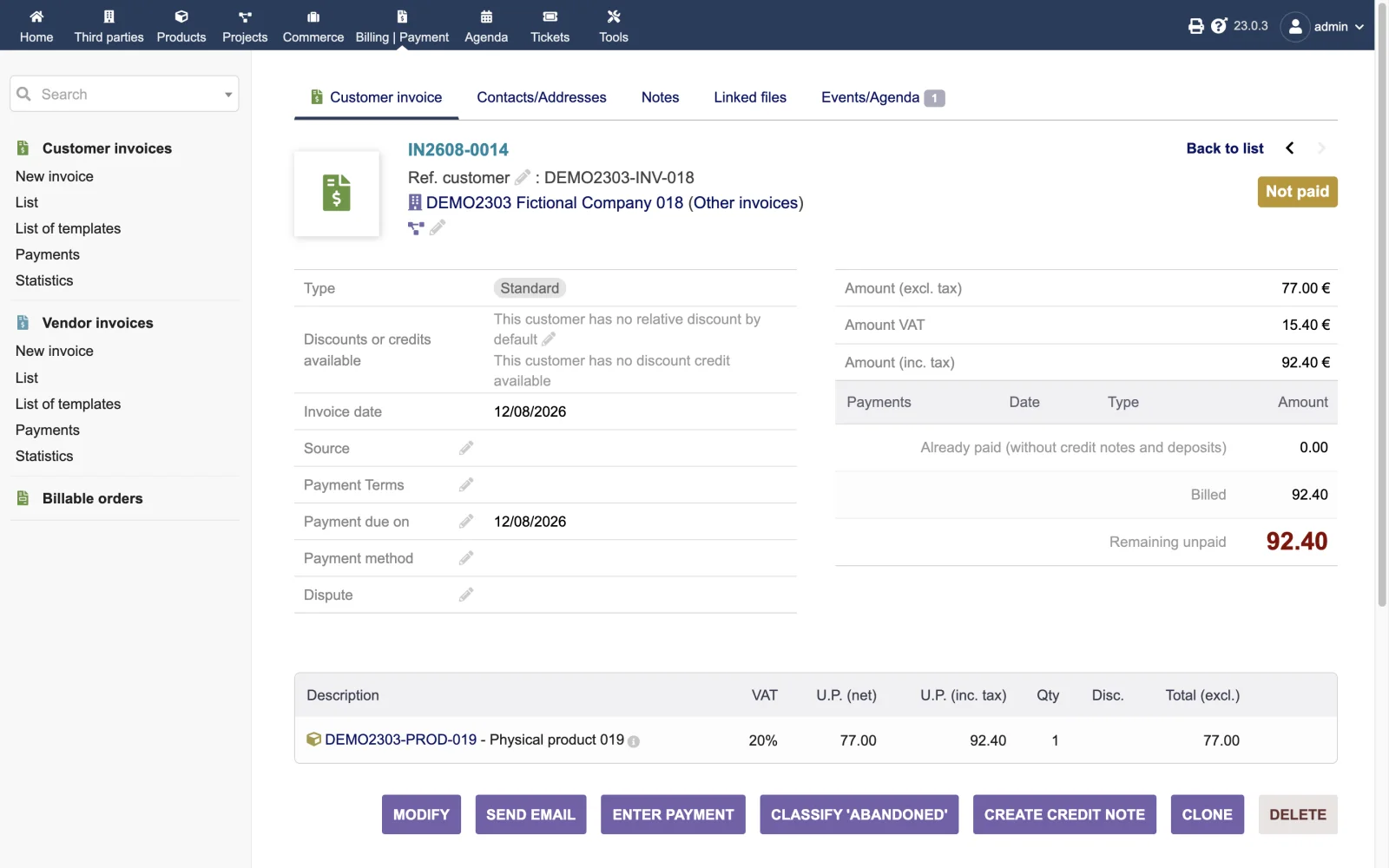Click the DELETE button
Screen dimensions: 1389x868
1298,814
